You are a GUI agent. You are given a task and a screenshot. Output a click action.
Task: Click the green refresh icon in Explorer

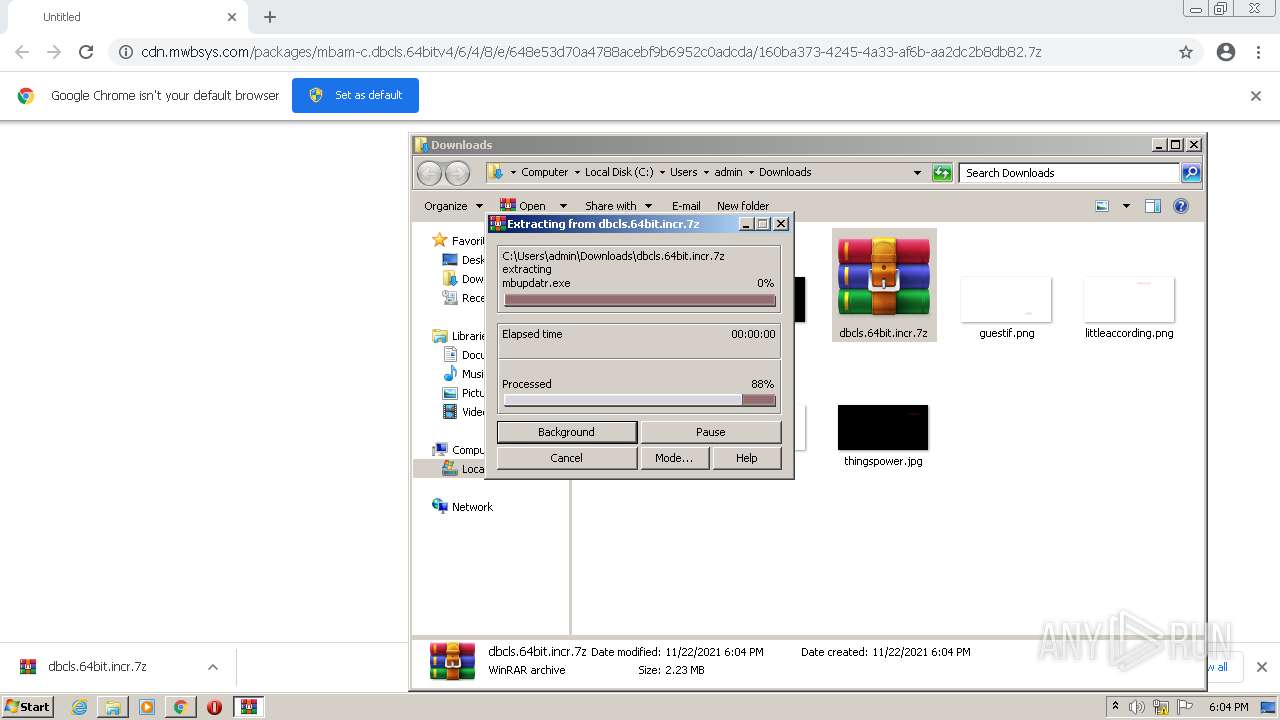942,173
